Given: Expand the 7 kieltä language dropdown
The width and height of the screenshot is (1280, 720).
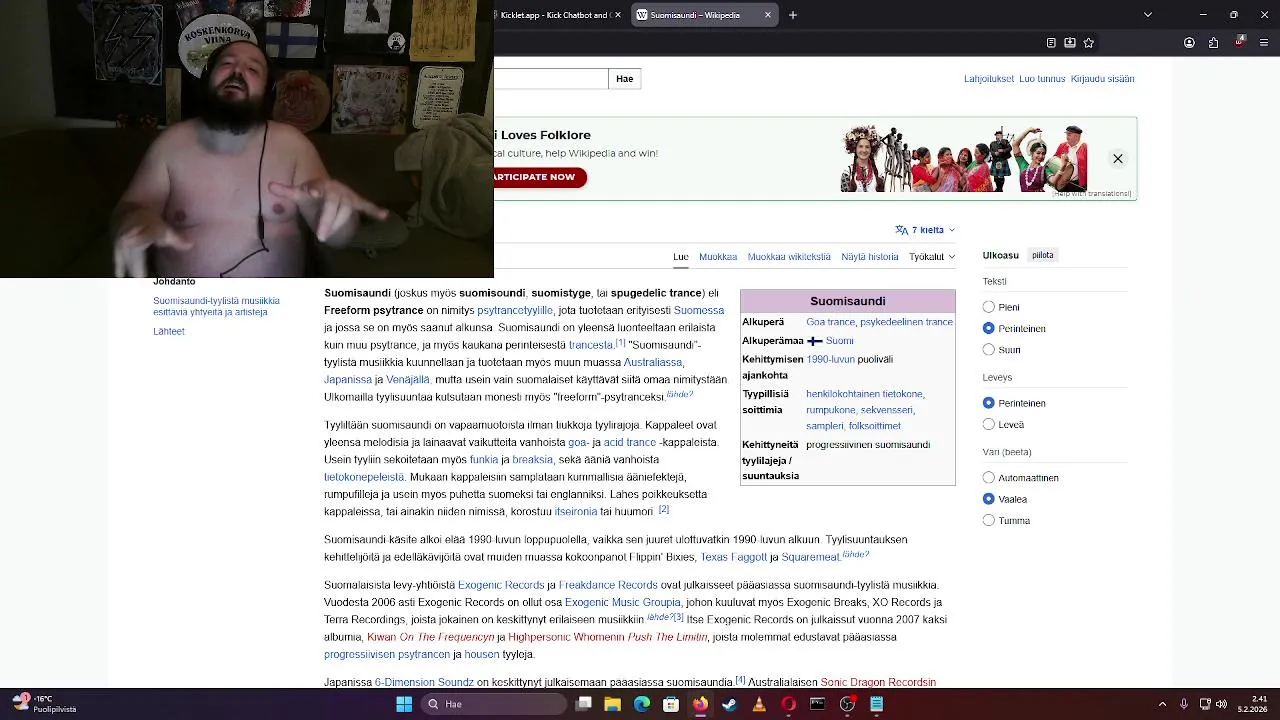Looking at the screenshot, I should (x=925, y=230).
